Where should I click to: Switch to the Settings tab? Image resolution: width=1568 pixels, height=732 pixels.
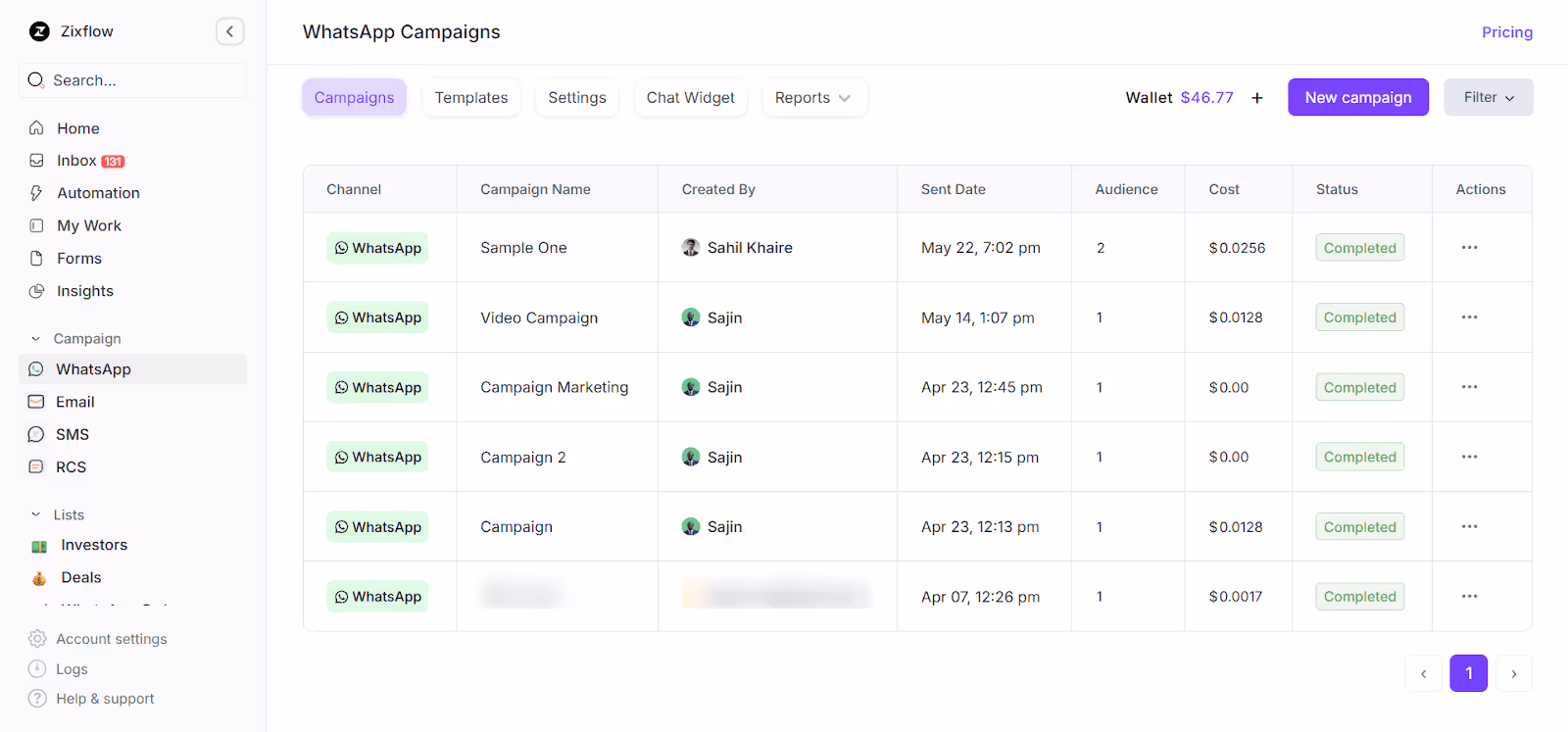point(577,98)
